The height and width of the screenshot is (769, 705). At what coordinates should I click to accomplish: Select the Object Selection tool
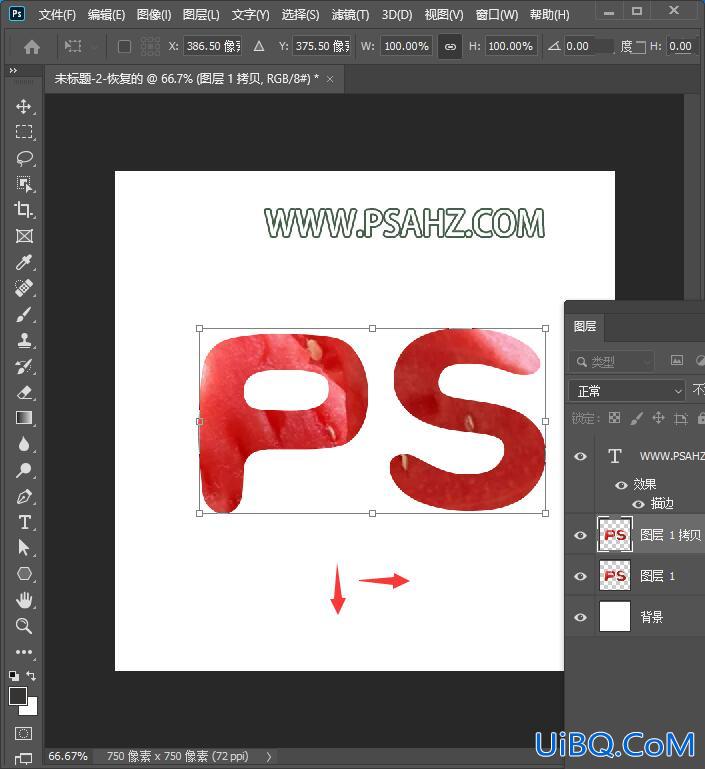tap(24, 184)
